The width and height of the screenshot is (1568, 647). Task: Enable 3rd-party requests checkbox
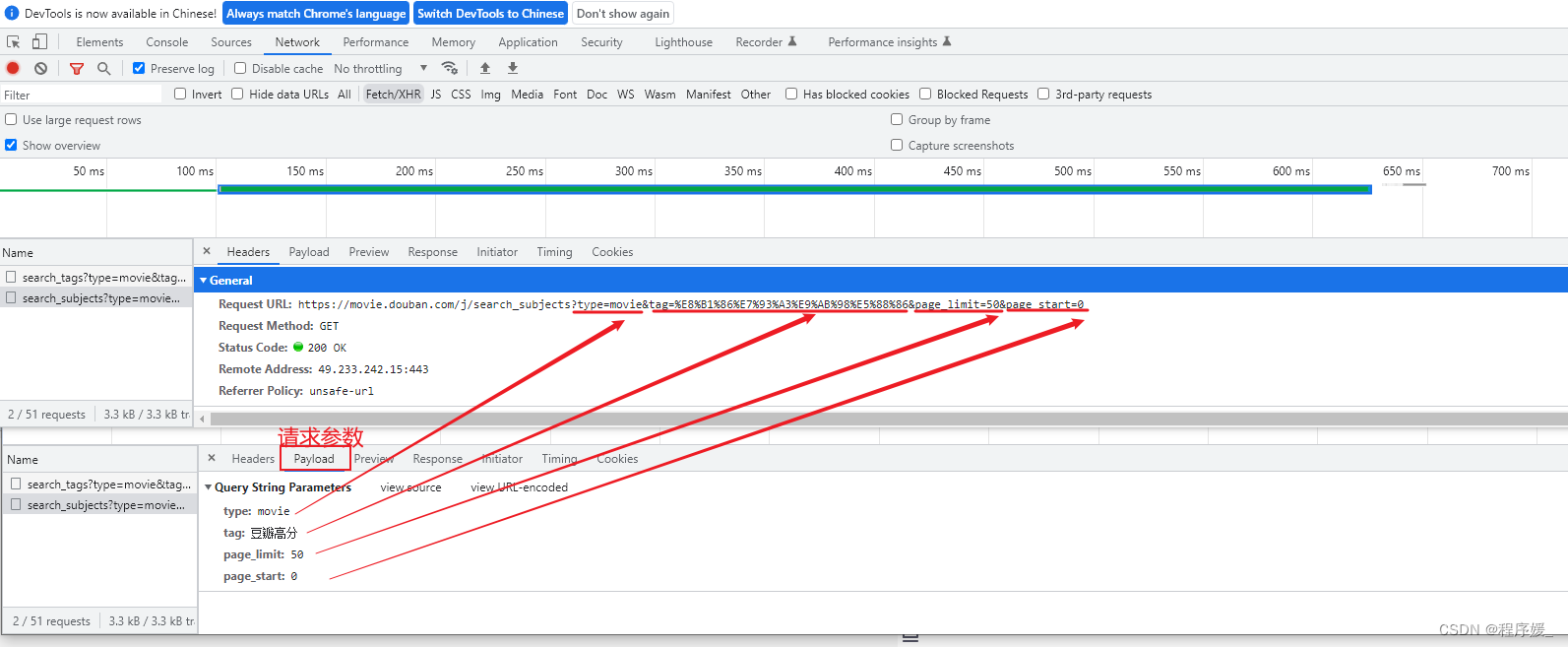point(1043,94)
